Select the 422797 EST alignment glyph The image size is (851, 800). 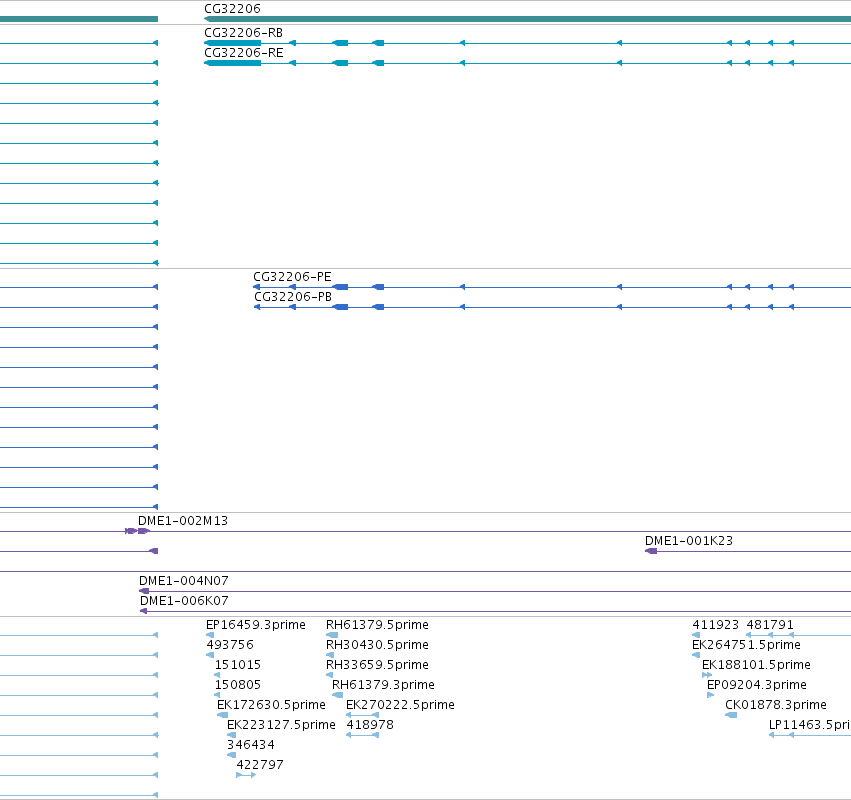point(246,775)
